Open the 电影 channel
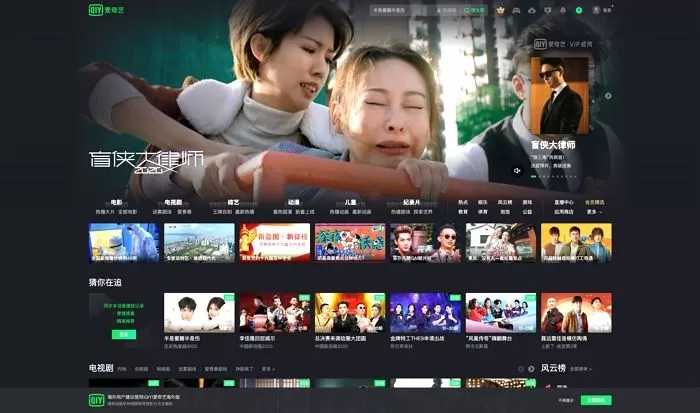 click(117, 202)
